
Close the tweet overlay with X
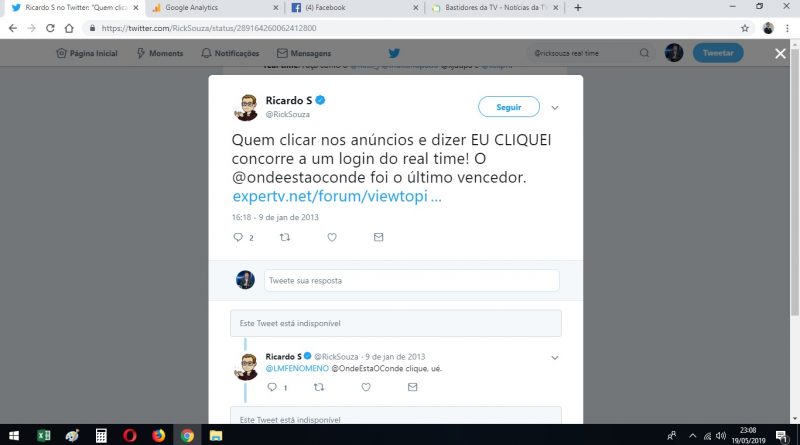point(780,53)
